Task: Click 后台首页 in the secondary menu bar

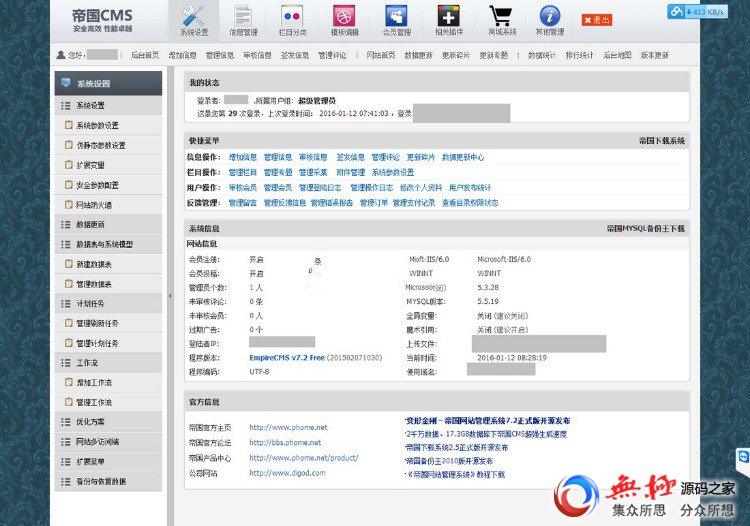Action: pyautogui.click(x=145, y=56)
